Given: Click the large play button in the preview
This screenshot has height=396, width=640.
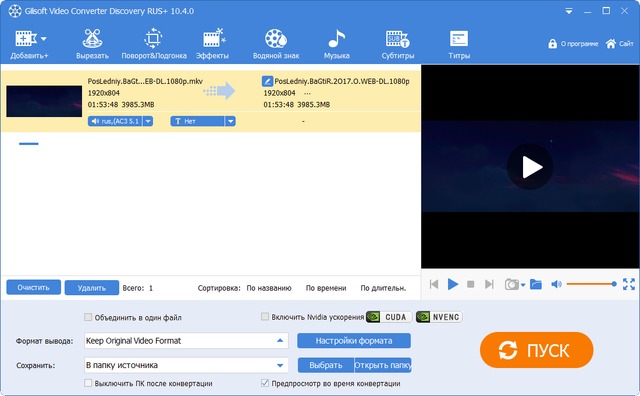Looking at the screenshot, I should tap(530, 167).
